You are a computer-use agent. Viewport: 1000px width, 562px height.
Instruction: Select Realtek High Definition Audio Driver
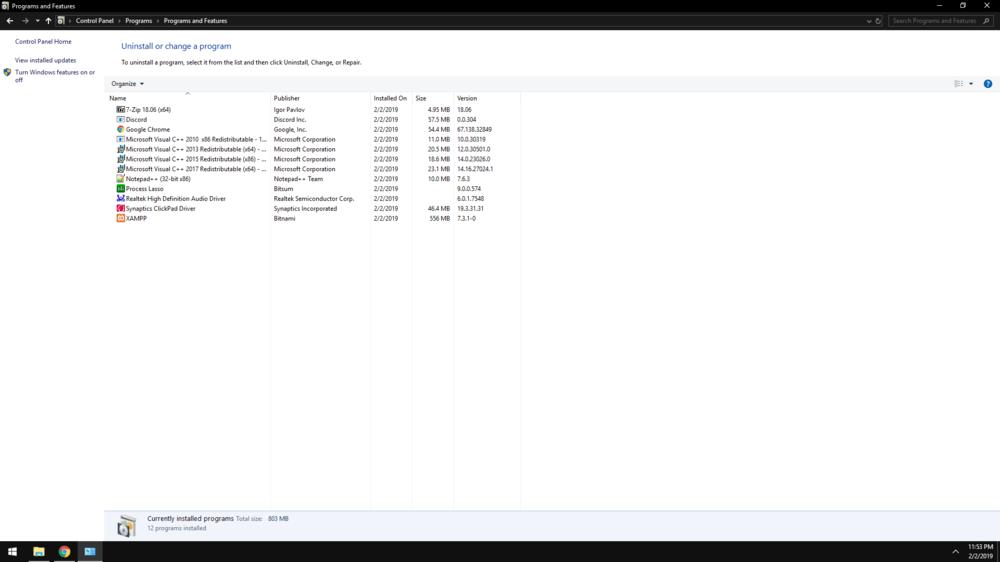point(175,199)
